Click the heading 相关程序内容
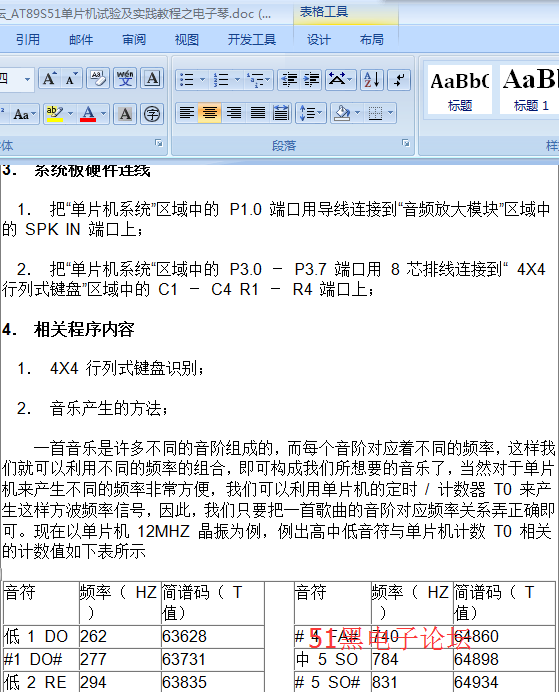 84,329
